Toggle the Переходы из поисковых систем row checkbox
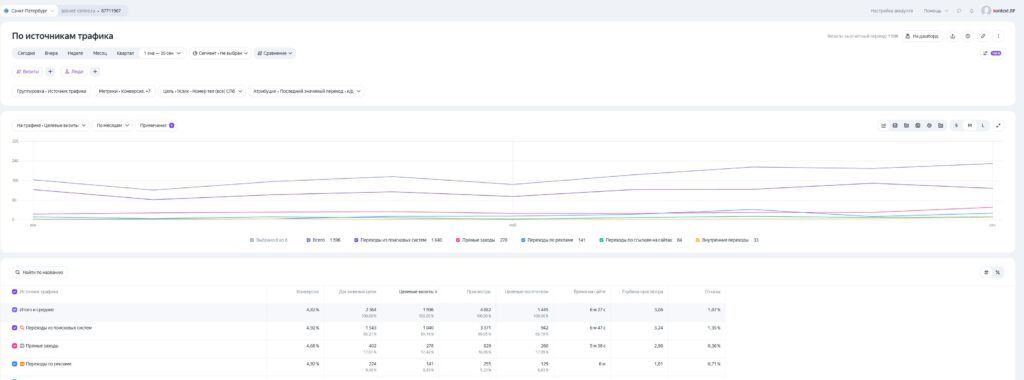 (15, 328)
